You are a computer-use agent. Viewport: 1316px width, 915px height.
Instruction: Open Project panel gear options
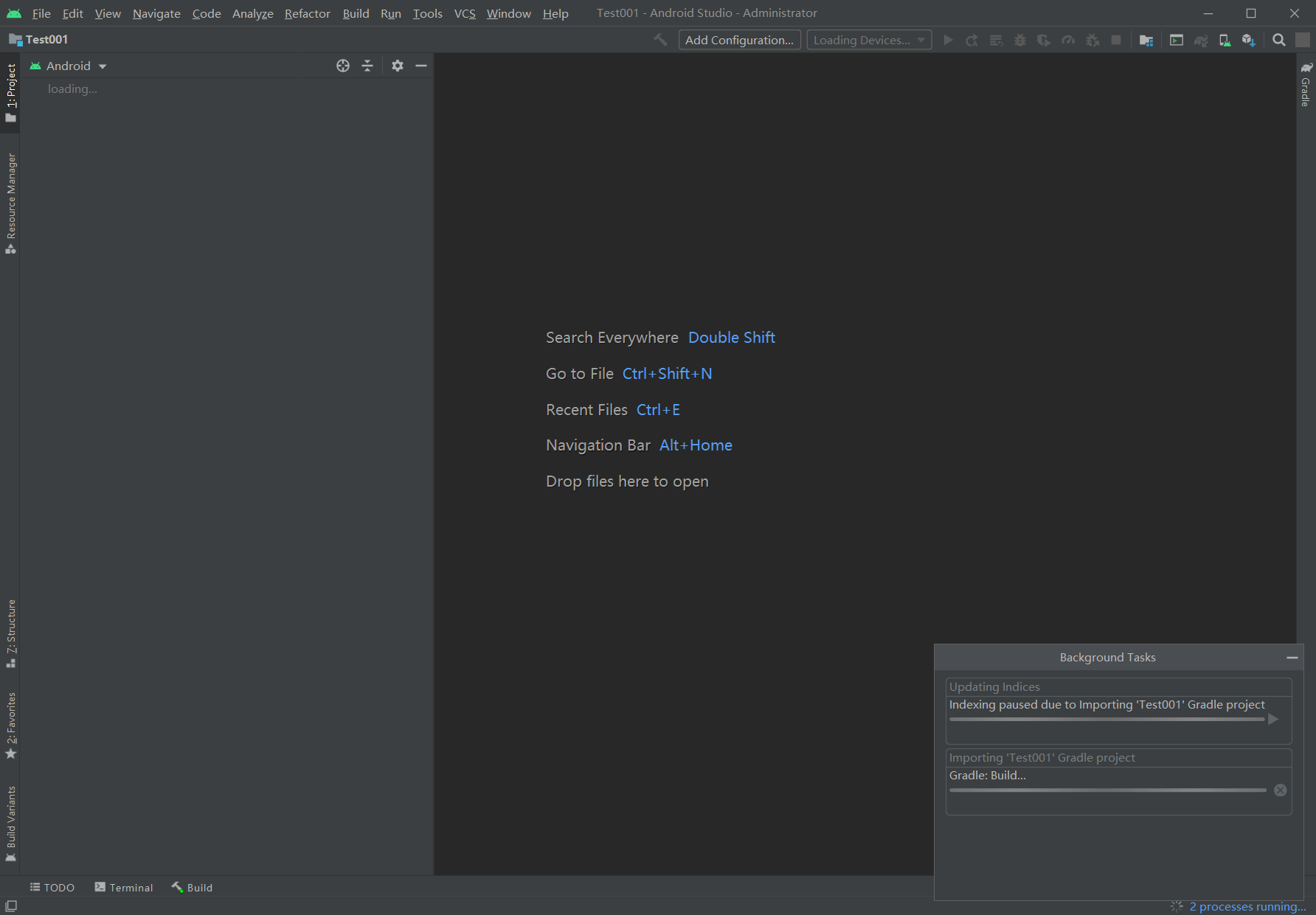398,66
